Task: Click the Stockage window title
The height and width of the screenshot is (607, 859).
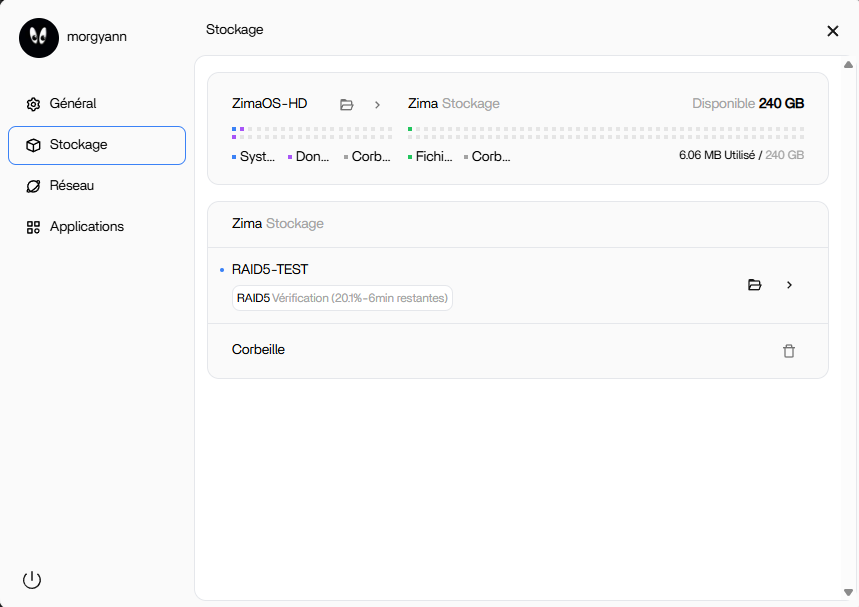Action: coord(234,30)
